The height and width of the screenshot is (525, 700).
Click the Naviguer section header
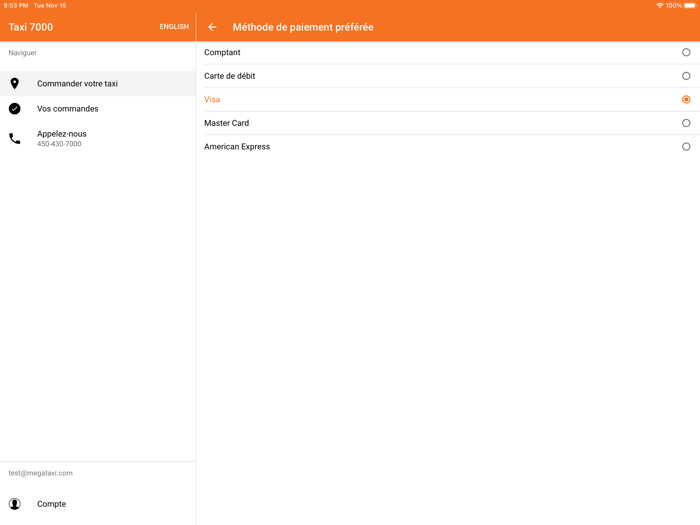coord(23,53)
